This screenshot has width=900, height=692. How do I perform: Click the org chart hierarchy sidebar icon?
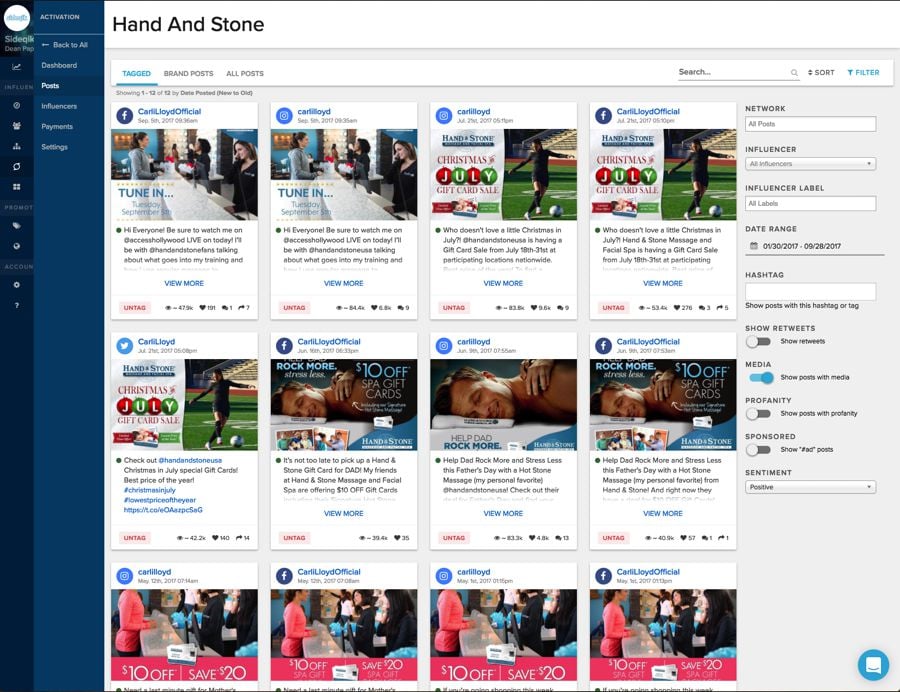click(x=17, y=146)
